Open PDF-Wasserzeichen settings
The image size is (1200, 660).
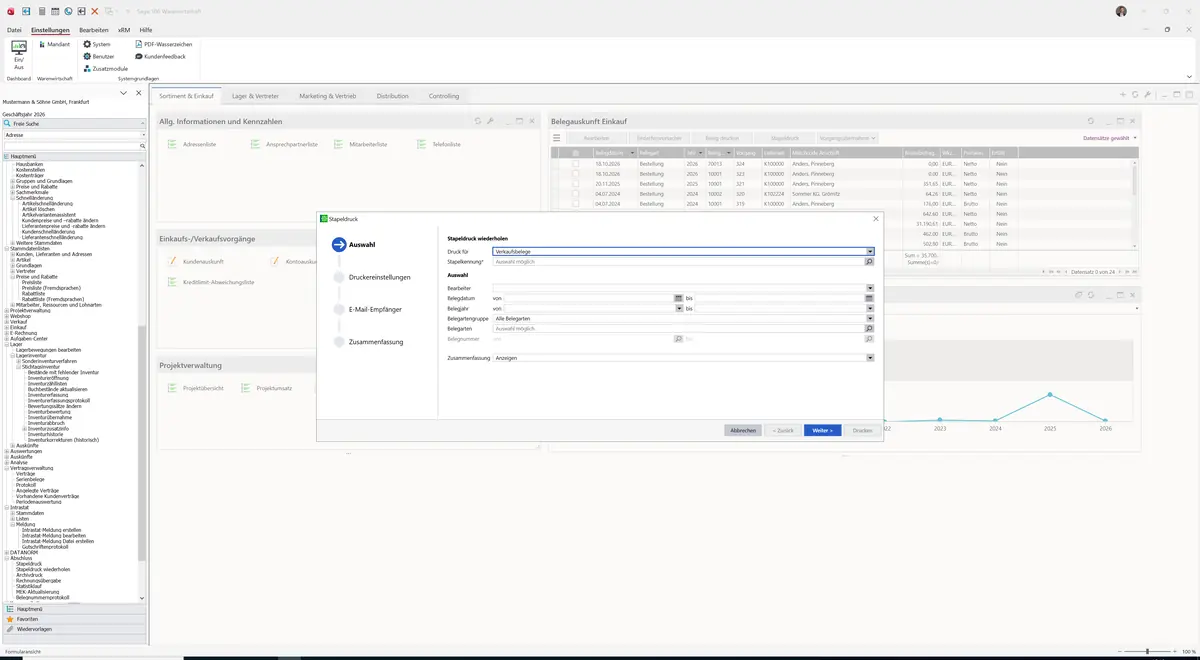pyautogui.click(x=163, y=44)
